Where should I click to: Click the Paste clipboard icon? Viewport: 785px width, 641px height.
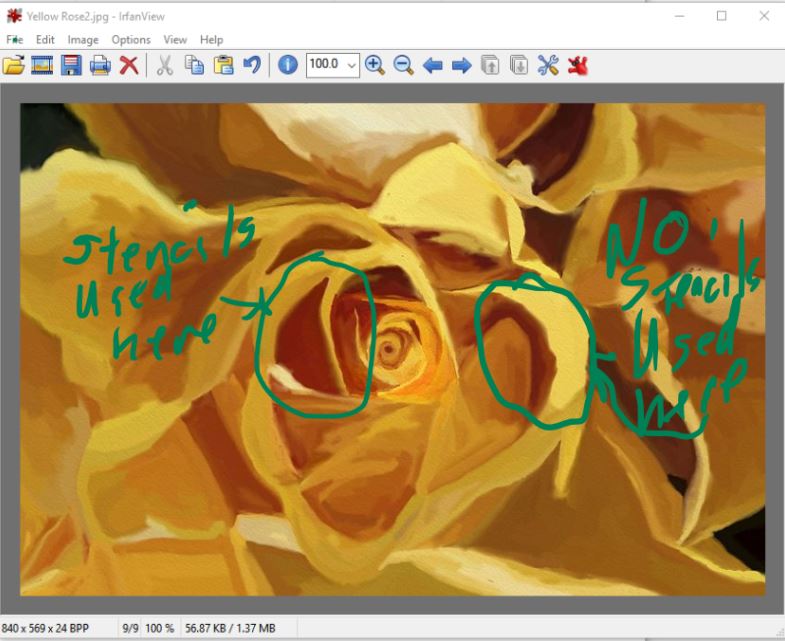[x=223, y=65]
